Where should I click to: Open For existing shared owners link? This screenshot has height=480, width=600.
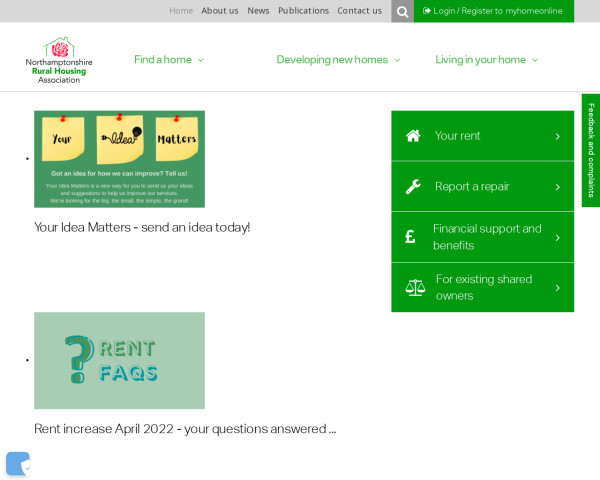tap(483, 287)
